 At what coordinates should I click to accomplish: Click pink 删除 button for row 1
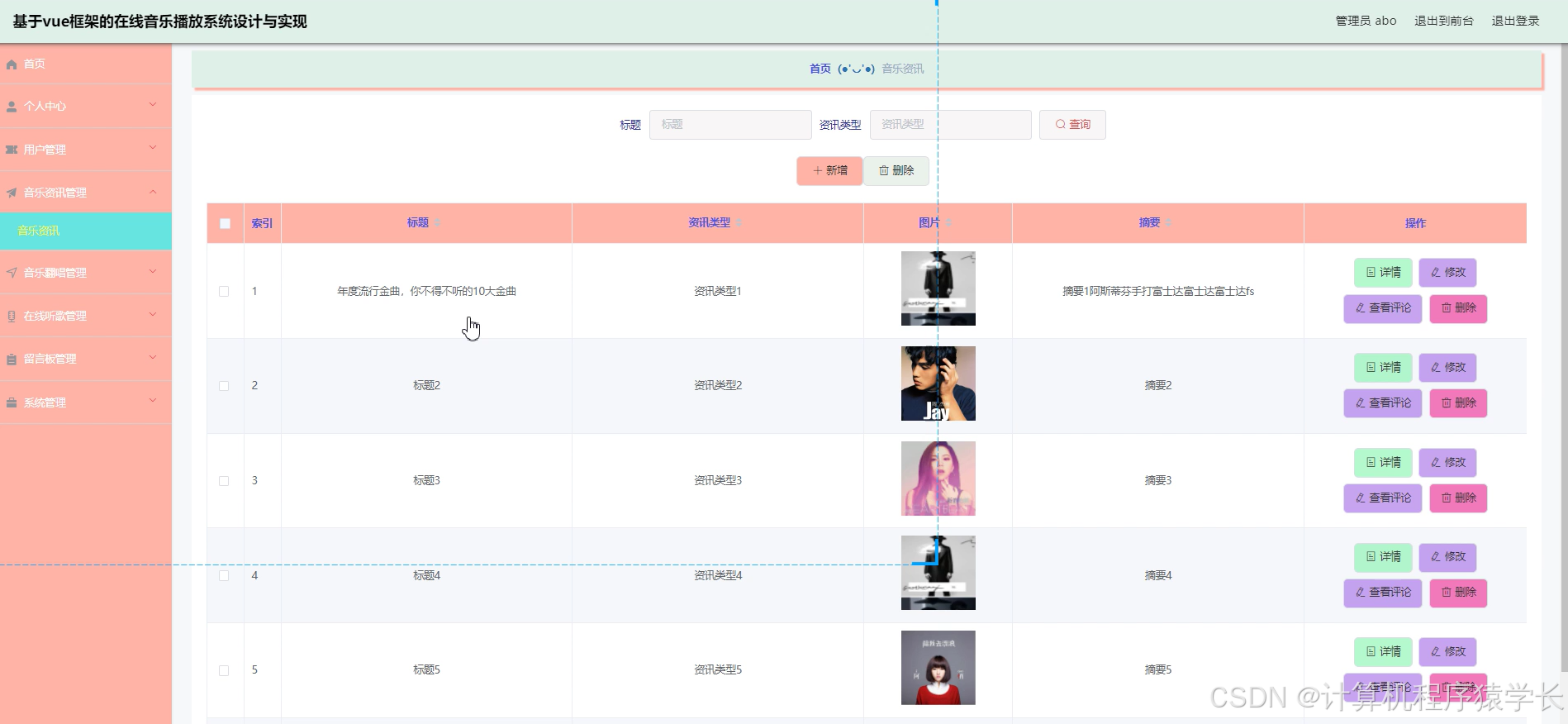tap(1458, 307)
